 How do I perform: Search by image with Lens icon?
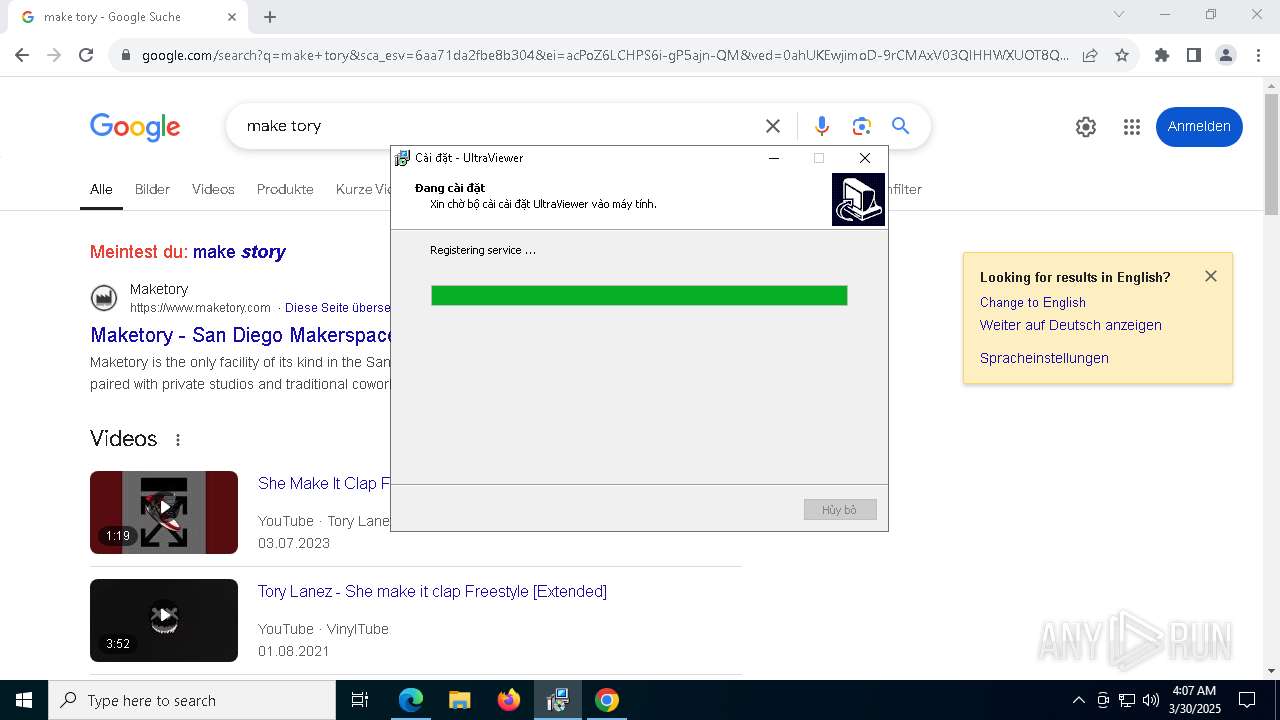tap(862, 126)
